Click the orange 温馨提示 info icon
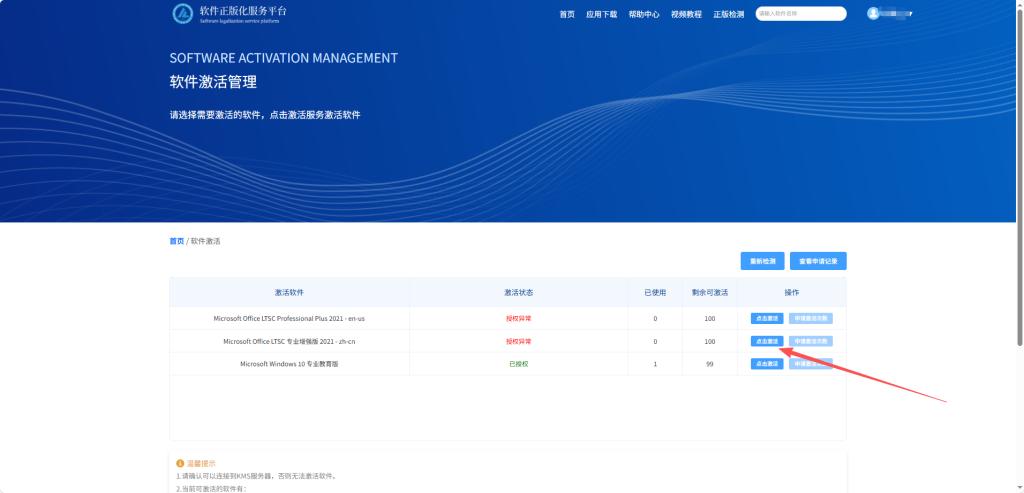1024x493 pixels. 180,463
